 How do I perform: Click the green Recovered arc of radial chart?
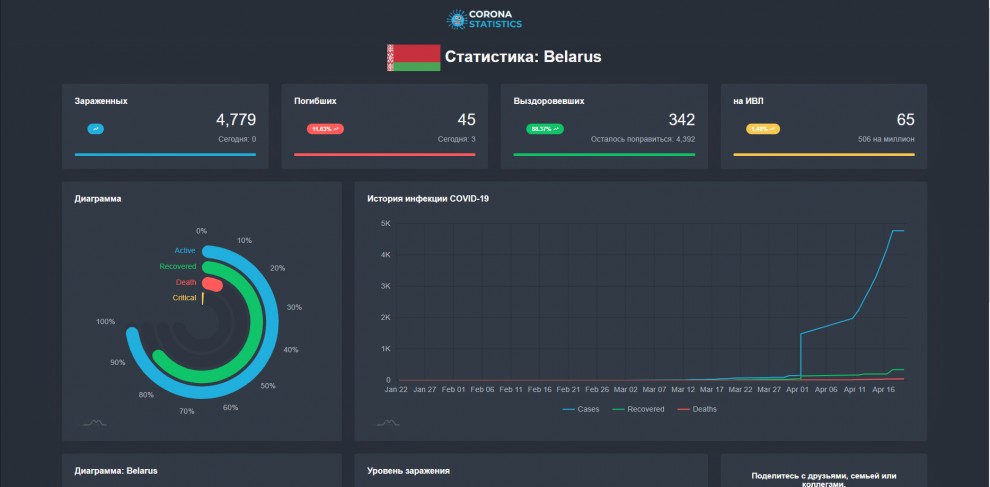(x=256, y=321)
